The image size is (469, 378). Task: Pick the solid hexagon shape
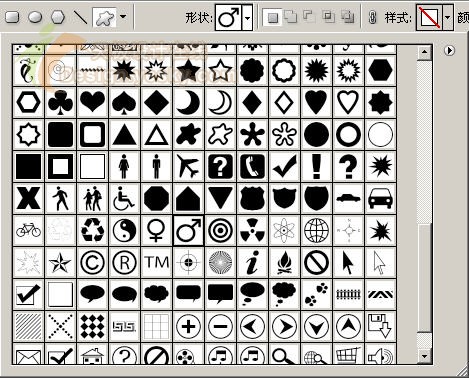point(380,70)
